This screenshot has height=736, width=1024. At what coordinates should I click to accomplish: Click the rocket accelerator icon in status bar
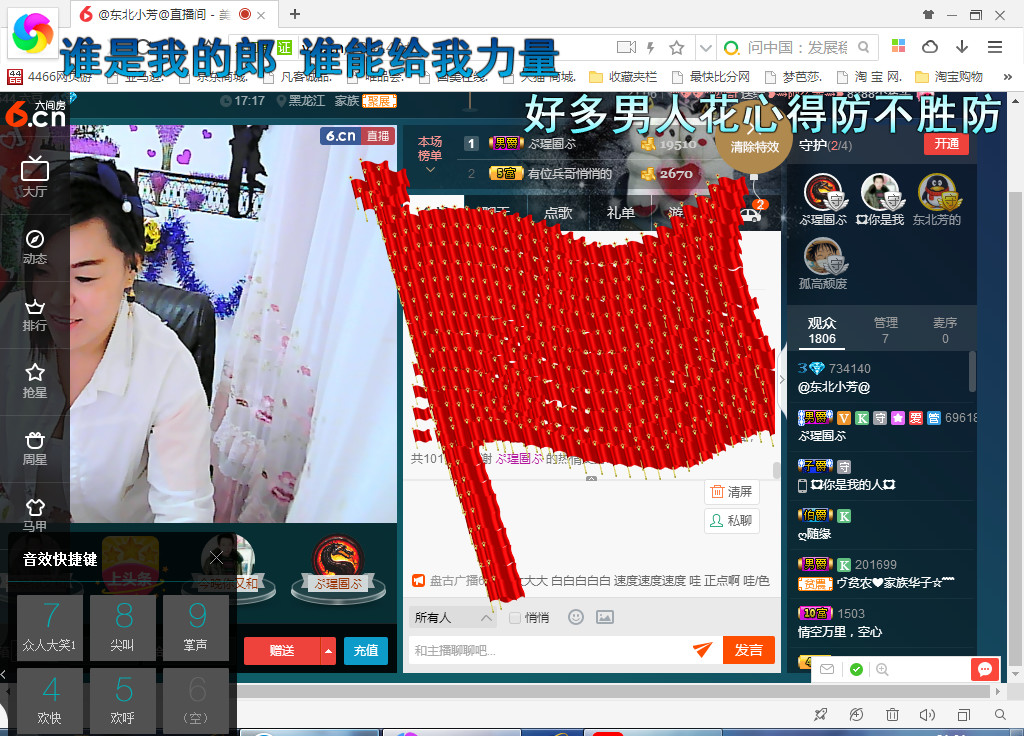[821, 714]
